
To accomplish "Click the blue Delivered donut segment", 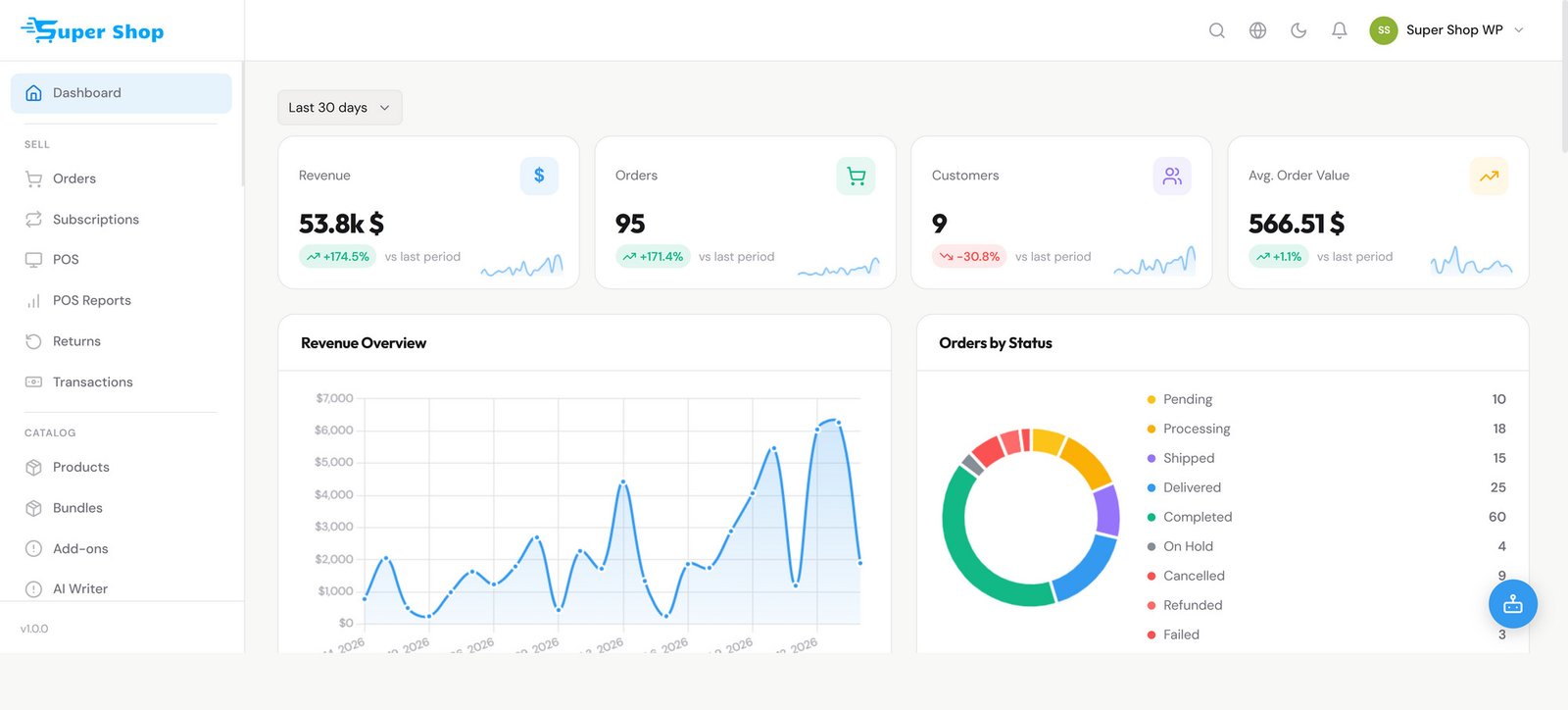I will click(x=1090, y=572).
